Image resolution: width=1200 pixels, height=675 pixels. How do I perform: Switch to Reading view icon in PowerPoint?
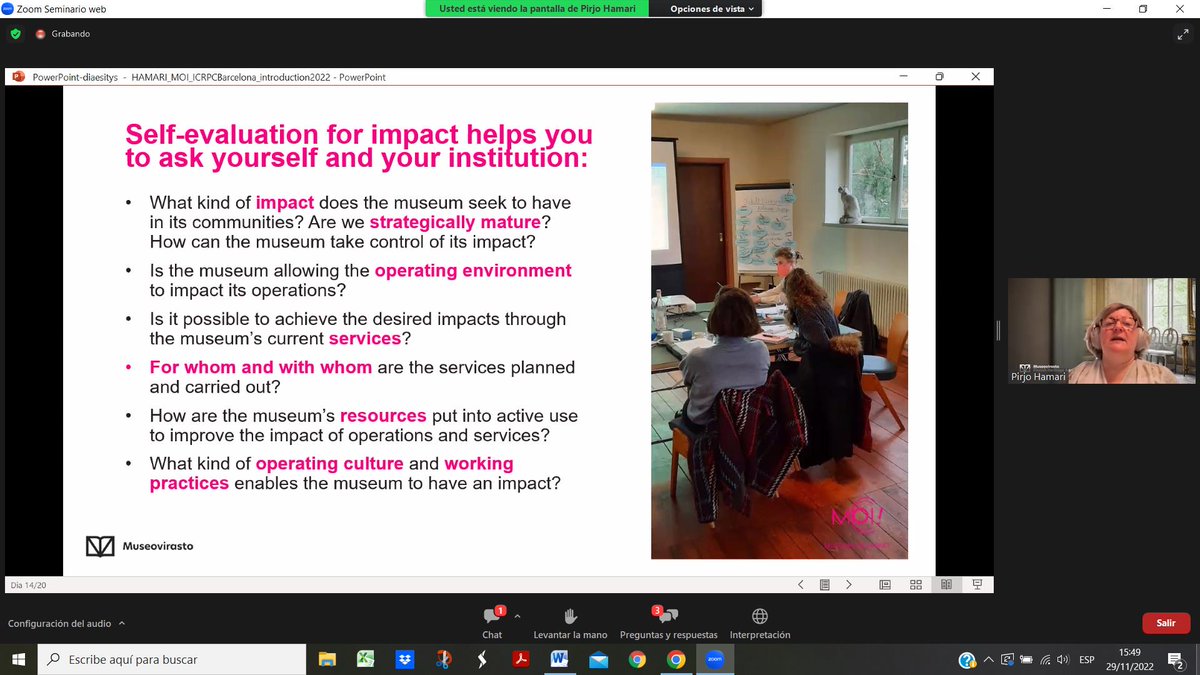[946, 584]
